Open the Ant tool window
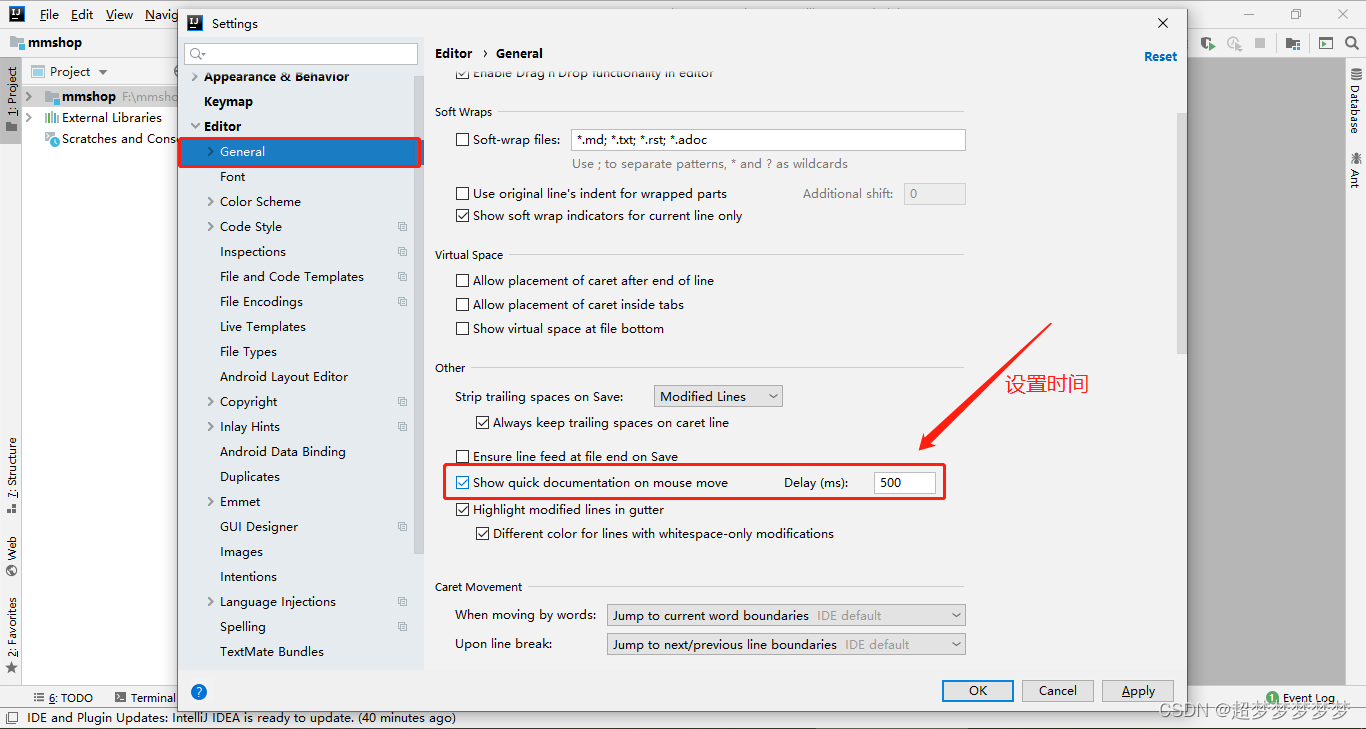Screen dimensions: 1366x729 tap(1356, 170)
